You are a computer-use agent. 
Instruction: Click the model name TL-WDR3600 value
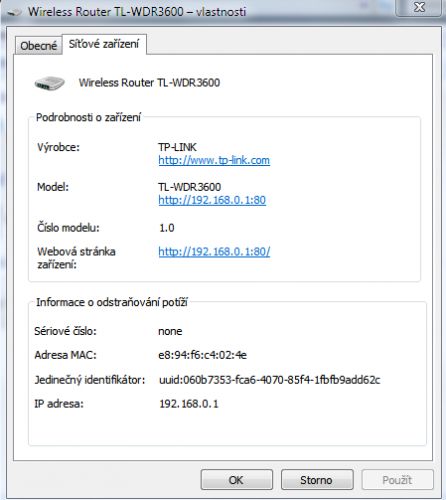pos(189,187)
